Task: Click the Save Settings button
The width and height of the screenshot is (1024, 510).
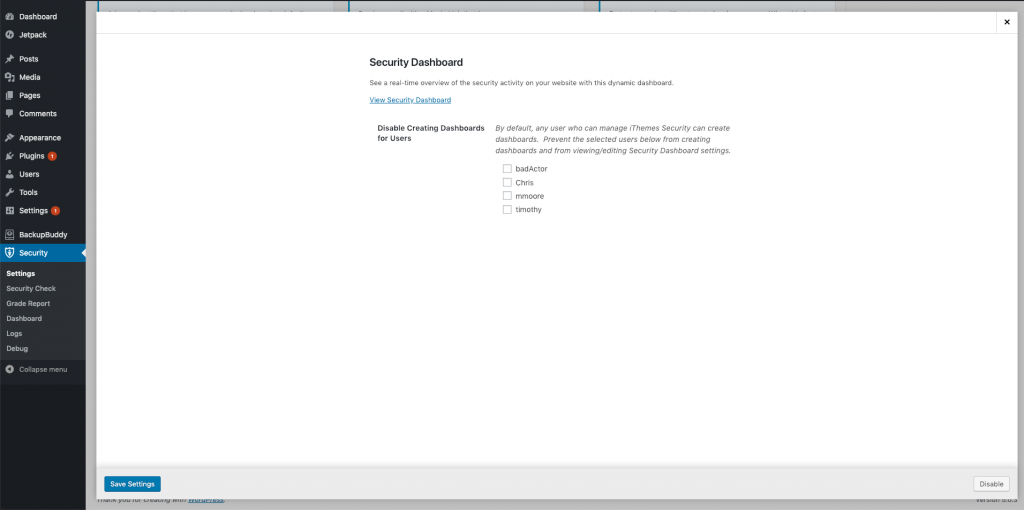Action: pyautogui.click(x=133, y=484)
